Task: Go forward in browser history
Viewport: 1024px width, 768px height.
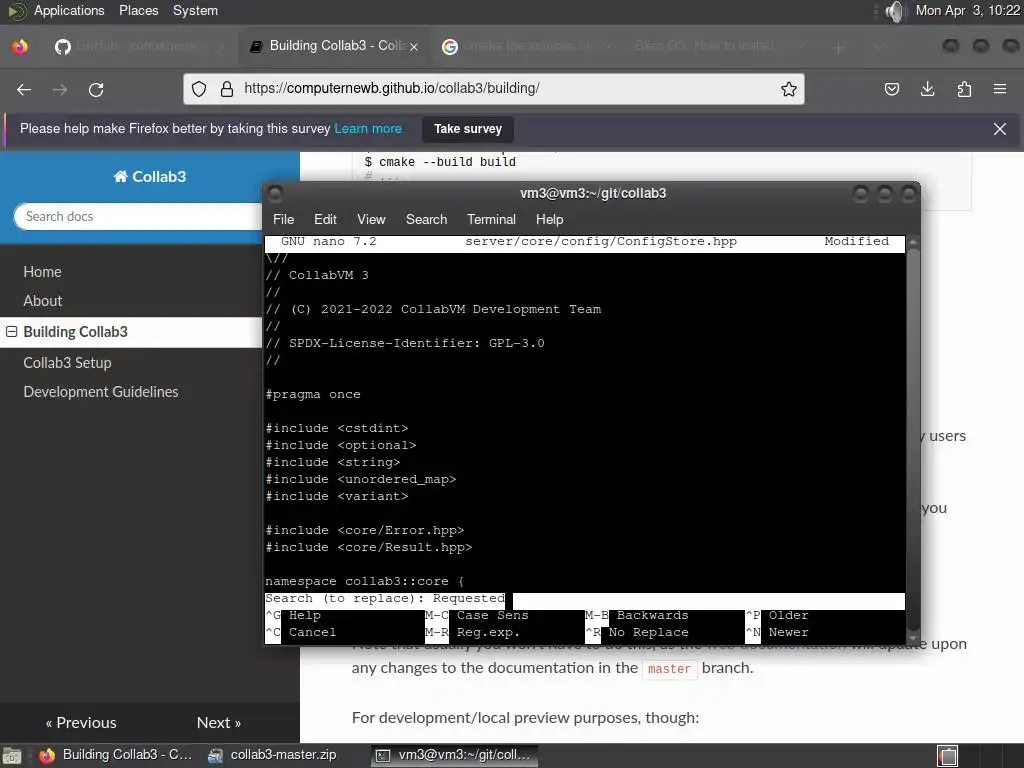Action: (60, 89)
